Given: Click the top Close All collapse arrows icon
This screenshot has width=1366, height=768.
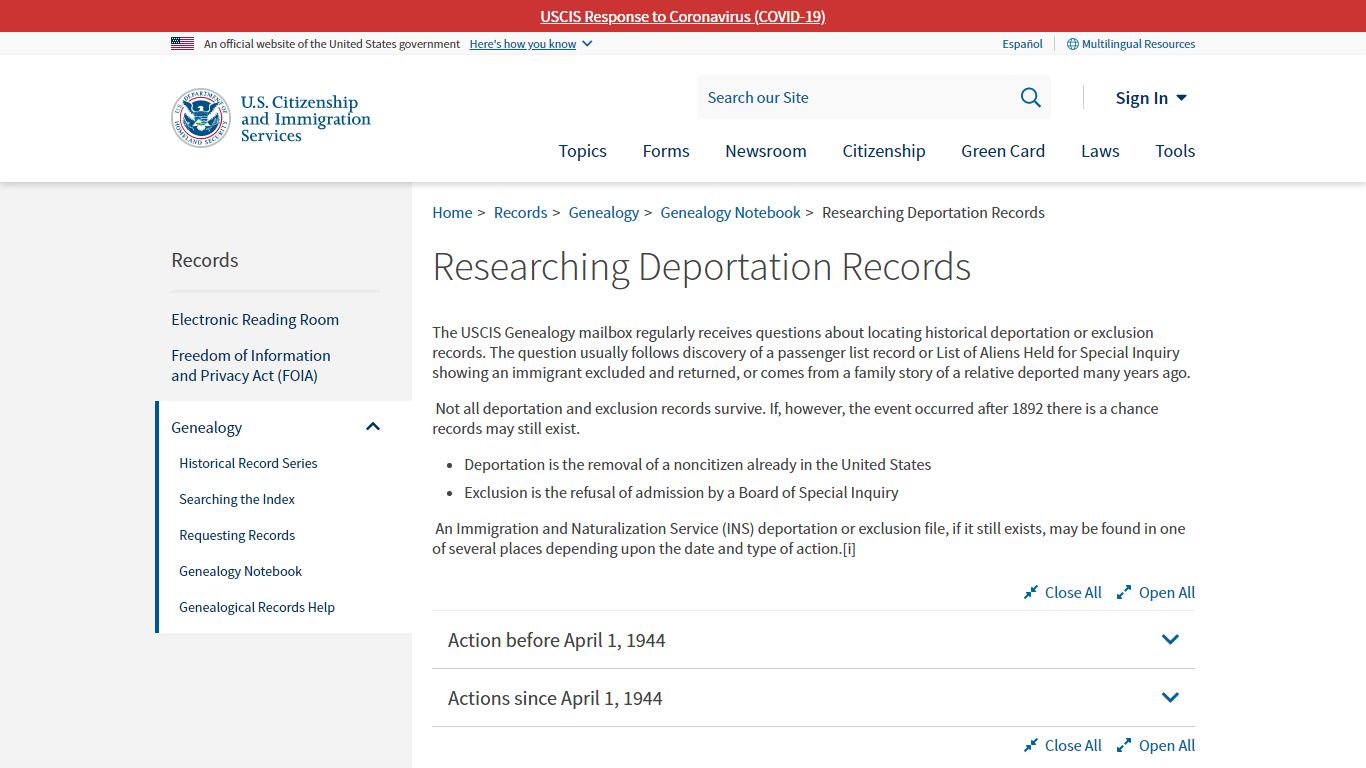Looking at the screenshot, I should (x=1031, y=593).
